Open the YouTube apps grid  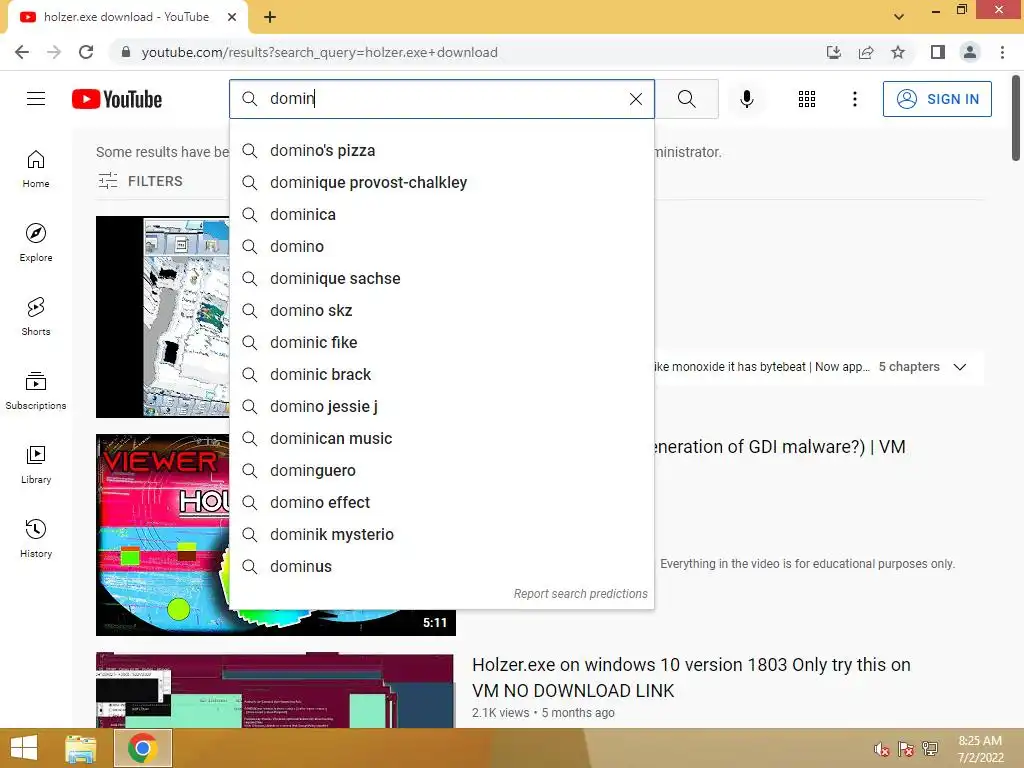pos(807,99)
